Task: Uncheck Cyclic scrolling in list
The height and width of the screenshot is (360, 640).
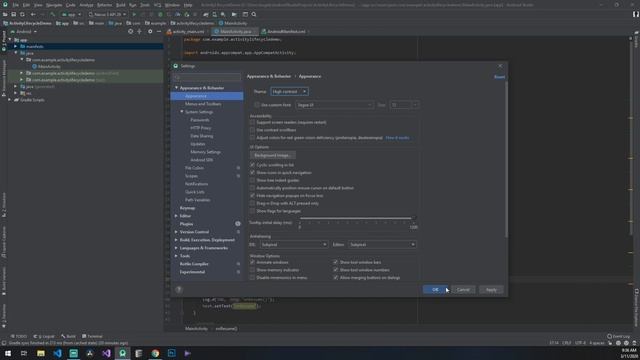Action: pos(252,165)
